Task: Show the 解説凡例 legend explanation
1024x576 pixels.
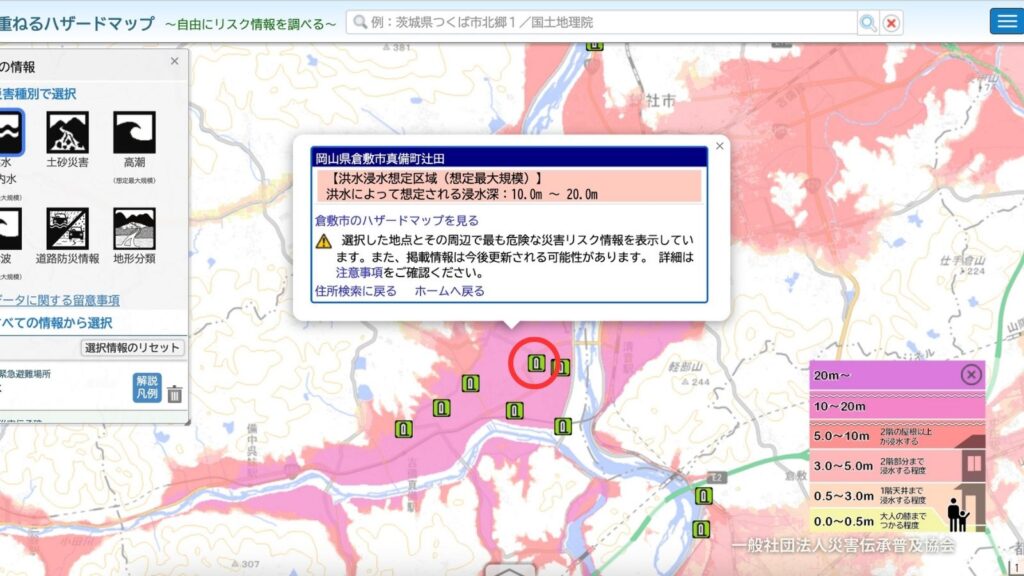Action: click(146, 386)
